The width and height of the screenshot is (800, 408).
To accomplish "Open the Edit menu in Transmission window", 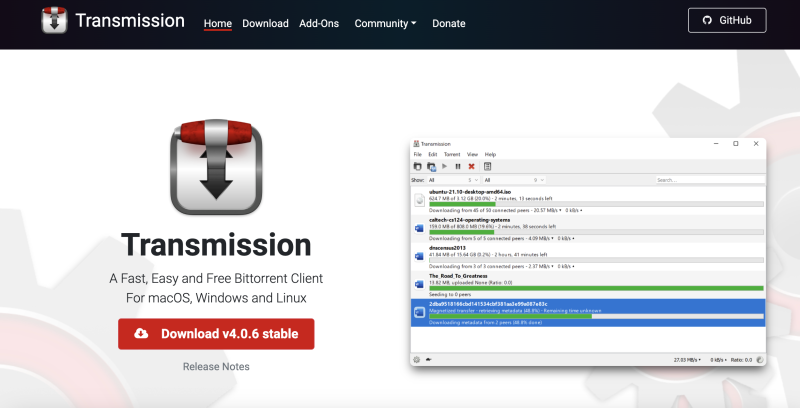I will point(433,155).
